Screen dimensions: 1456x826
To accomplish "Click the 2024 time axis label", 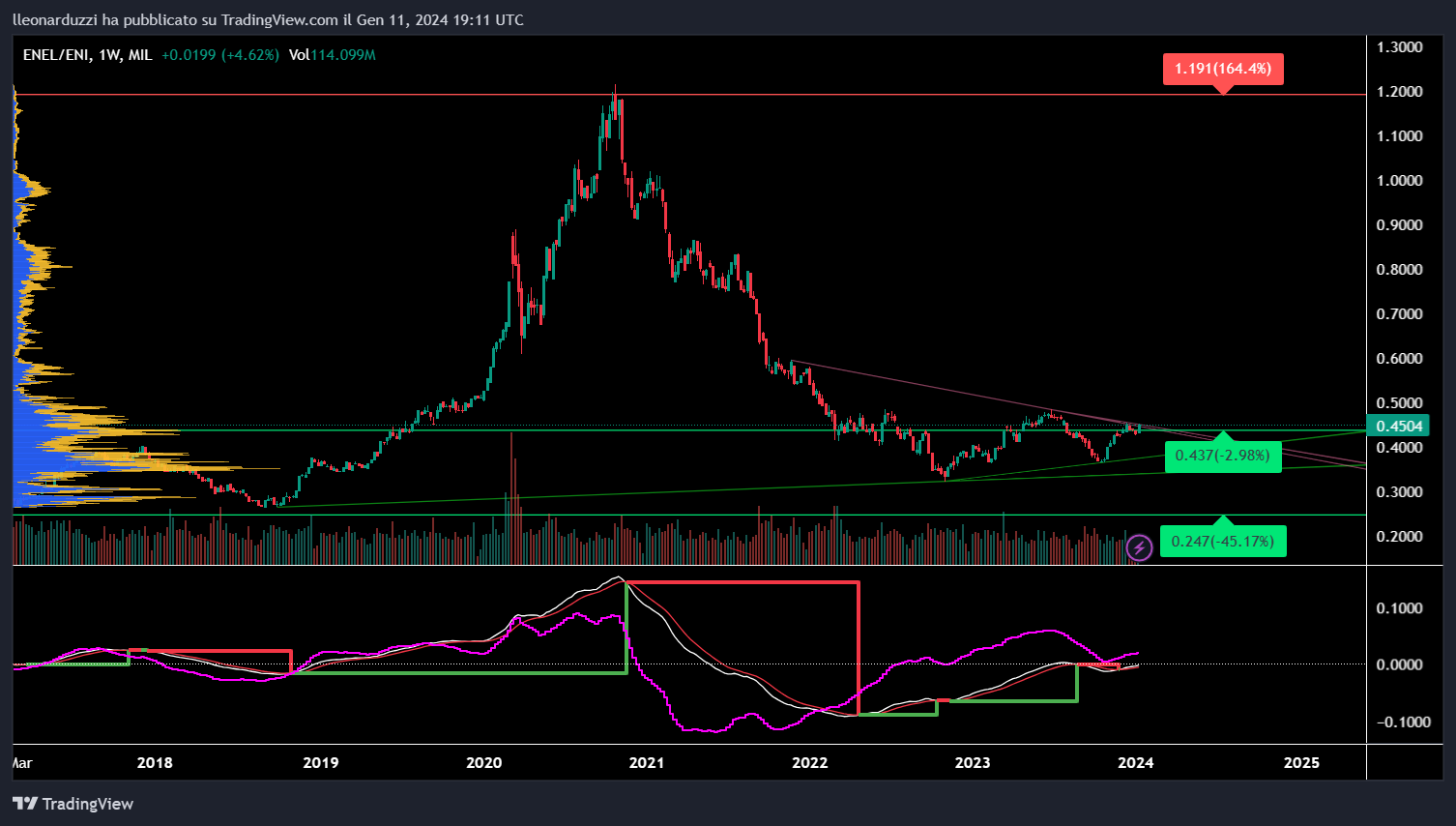I will (x=1135, y=763).
